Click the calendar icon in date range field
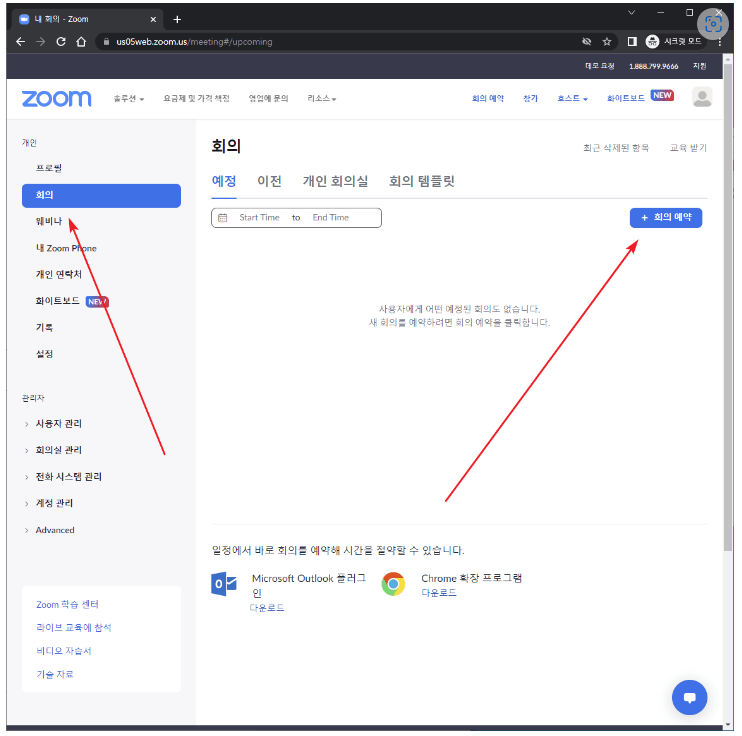The width and height of the screenshot is (742, 736). click(222, 218)
